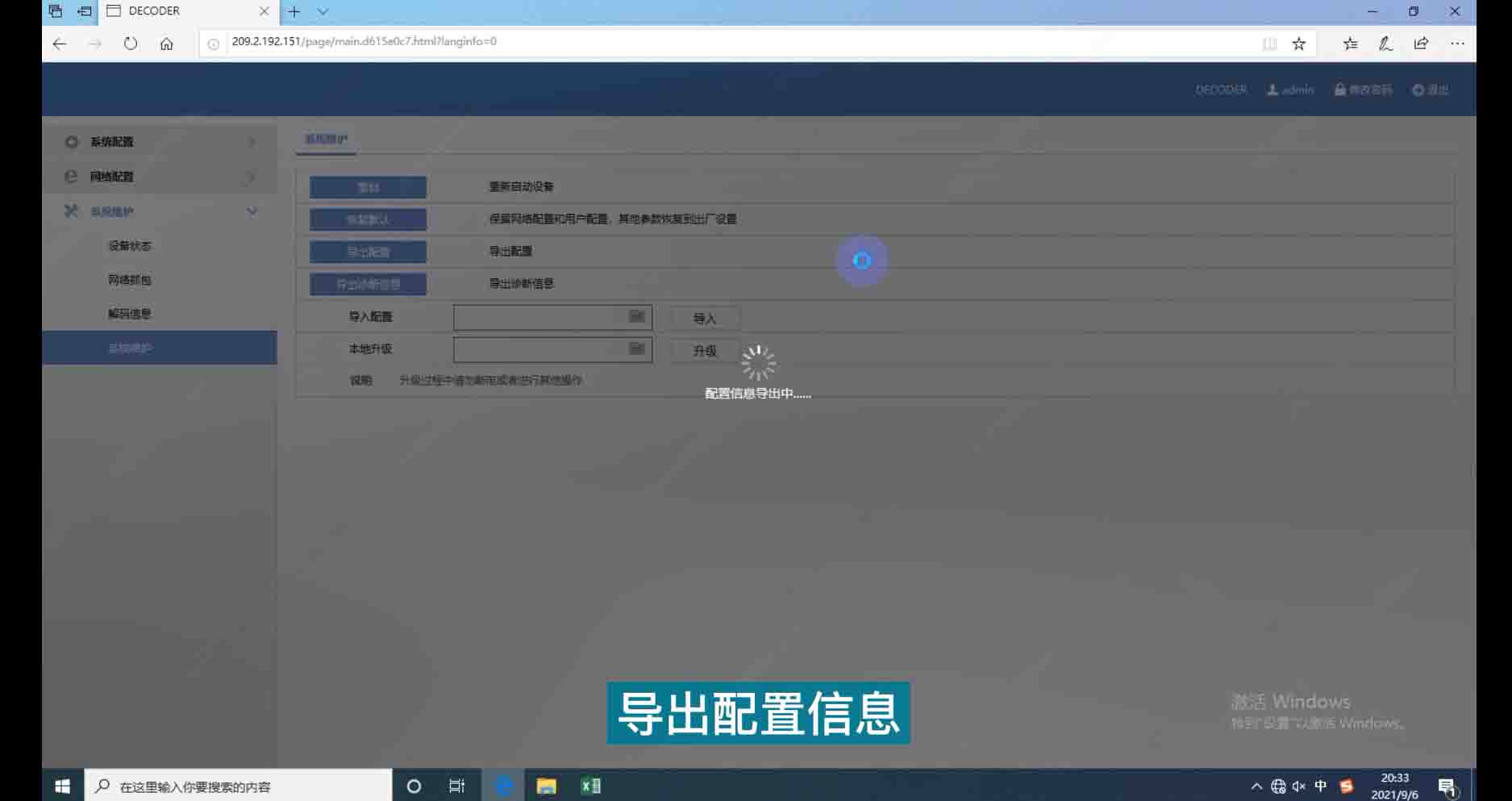Open the add notes pen icon
This screenshot has height=801, width=1512.
[1385, 44]
